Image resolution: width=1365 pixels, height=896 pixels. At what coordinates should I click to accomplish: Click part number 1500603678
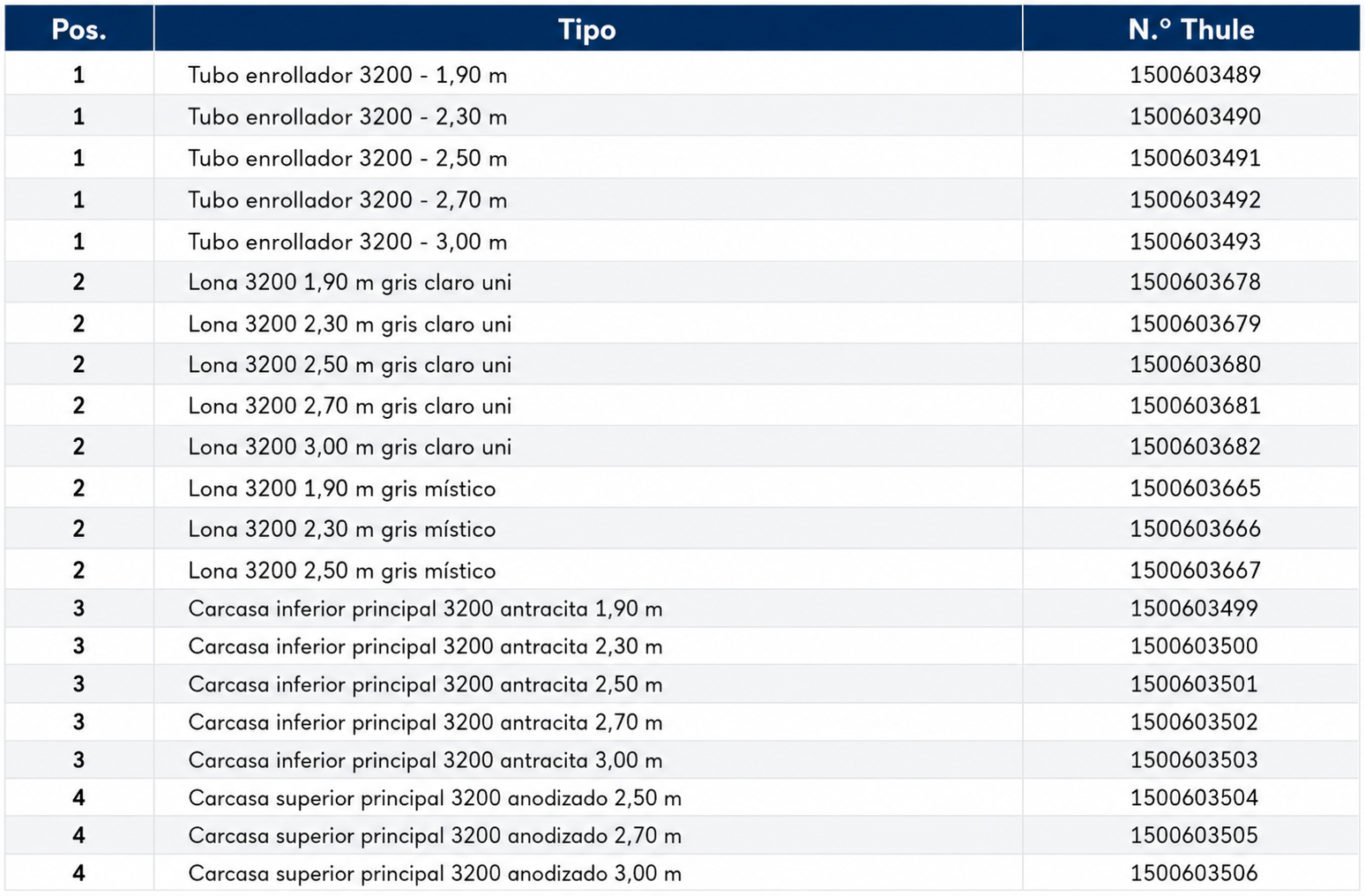[1195, 282]
